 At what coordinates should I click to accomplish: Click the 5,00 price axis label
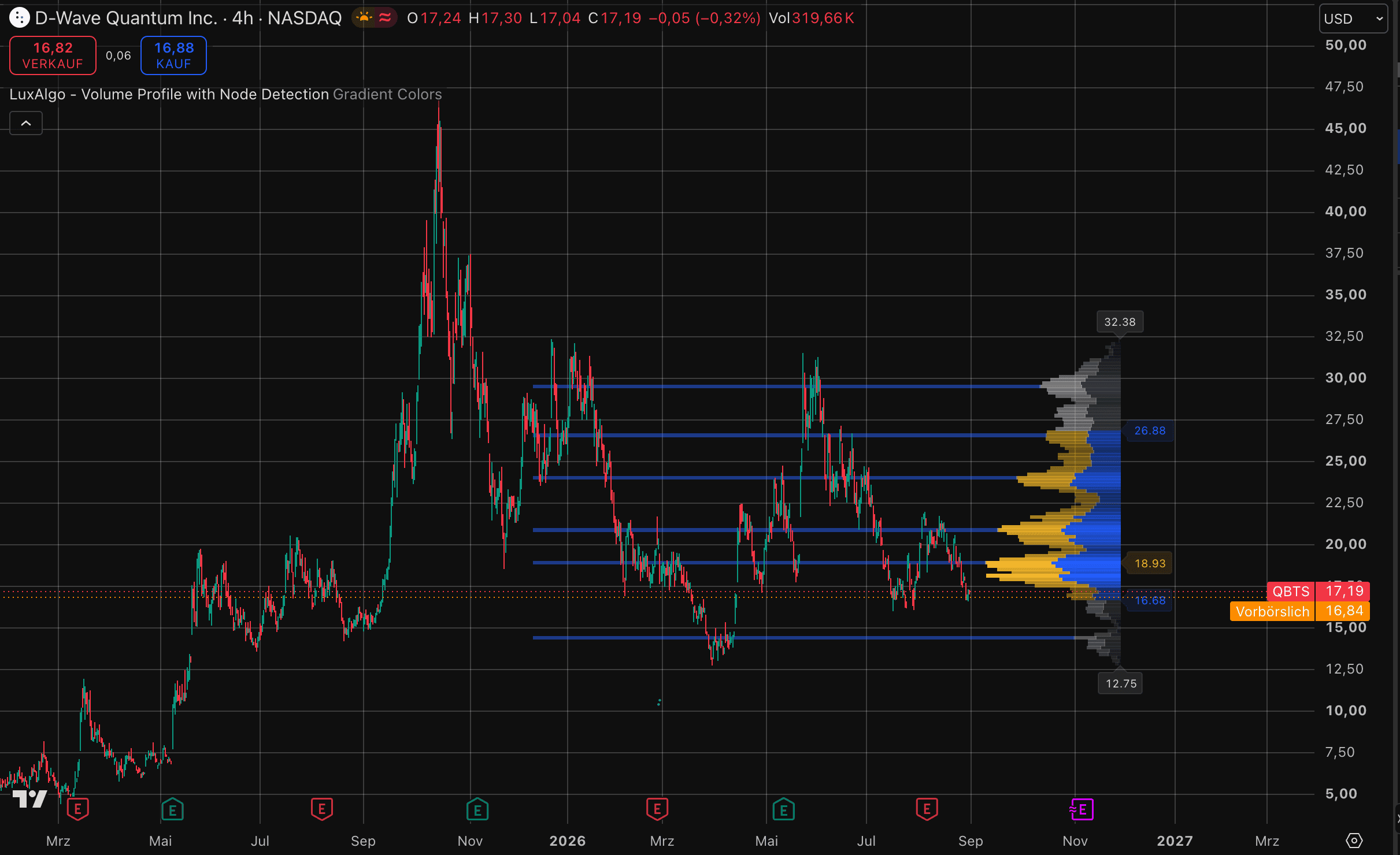(x=1341, y=794)
